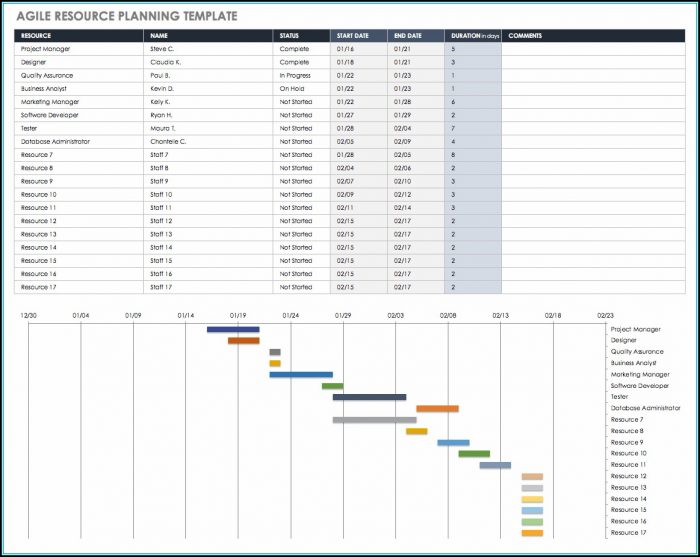Click the Resource 9 Gantt bar
The height and width of the screenshot is (557, 700).
pyautogui.click(x=453, y=443)
